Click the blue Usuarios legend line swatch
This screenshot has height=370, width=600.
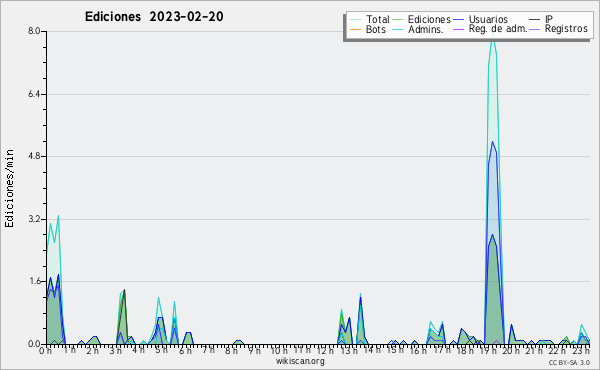pos(458,20)
